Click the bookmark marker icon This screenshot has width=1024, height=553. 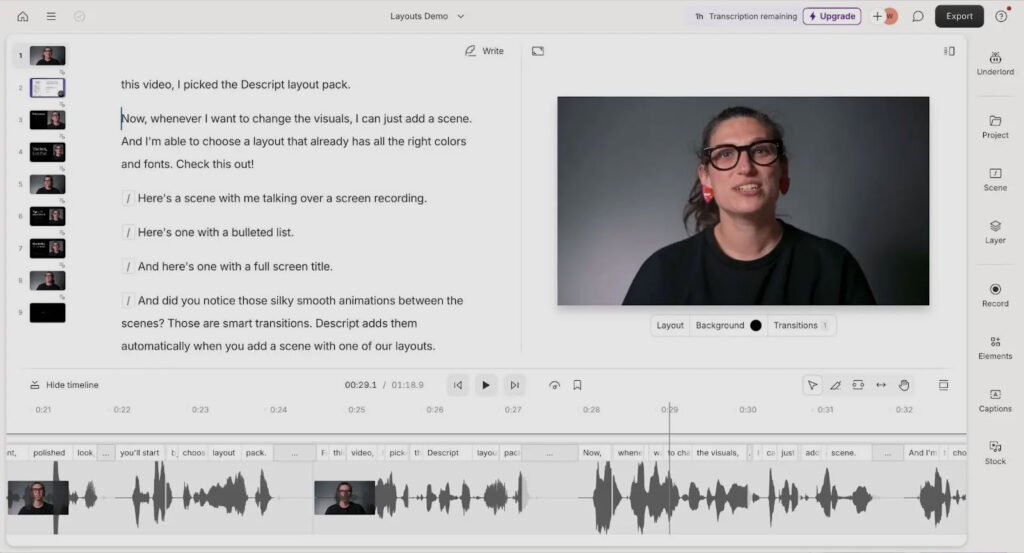[x=577, y=385]
